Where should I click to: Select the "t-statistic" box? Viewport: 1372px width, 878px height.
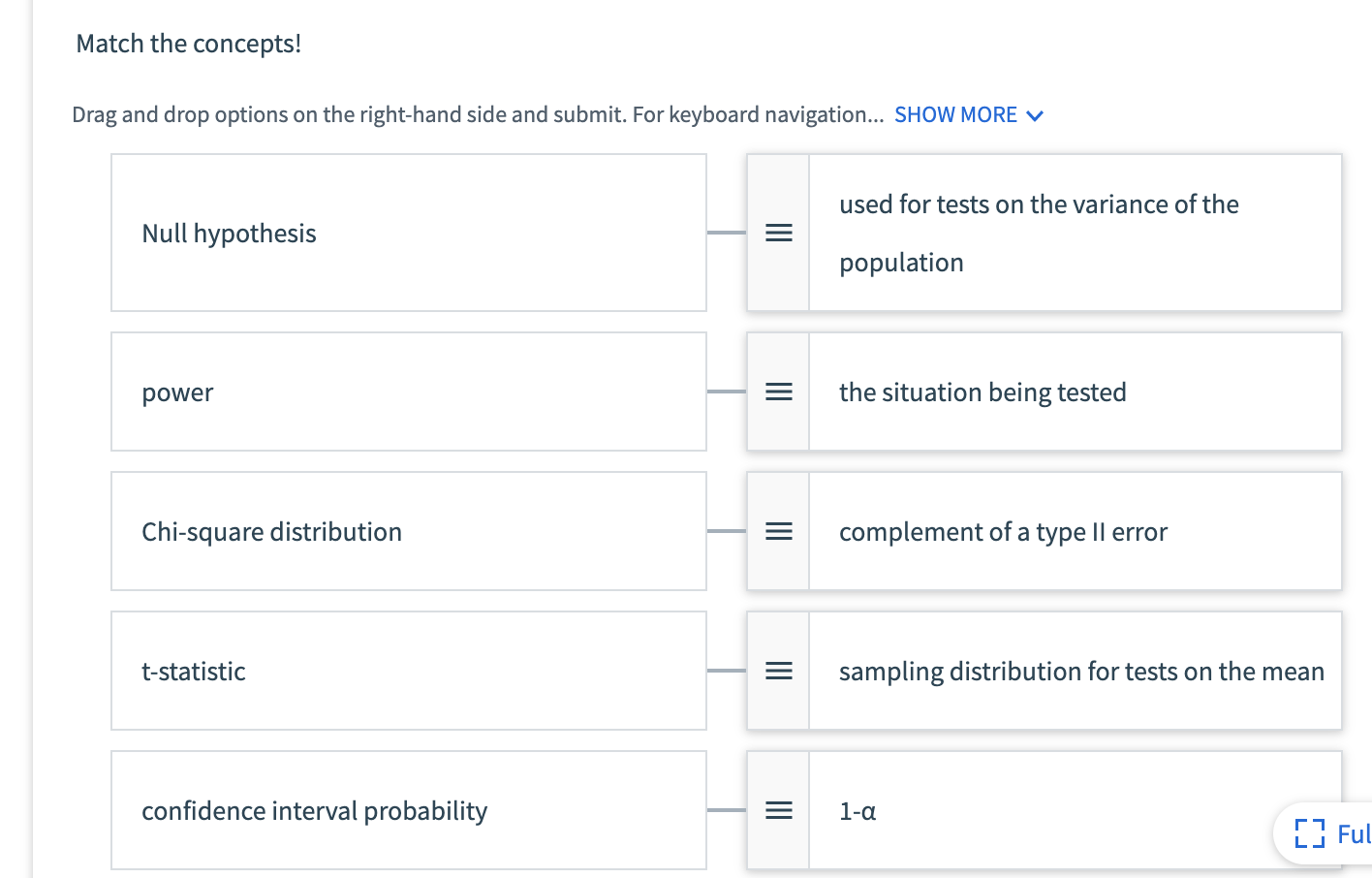click(408, 671)
